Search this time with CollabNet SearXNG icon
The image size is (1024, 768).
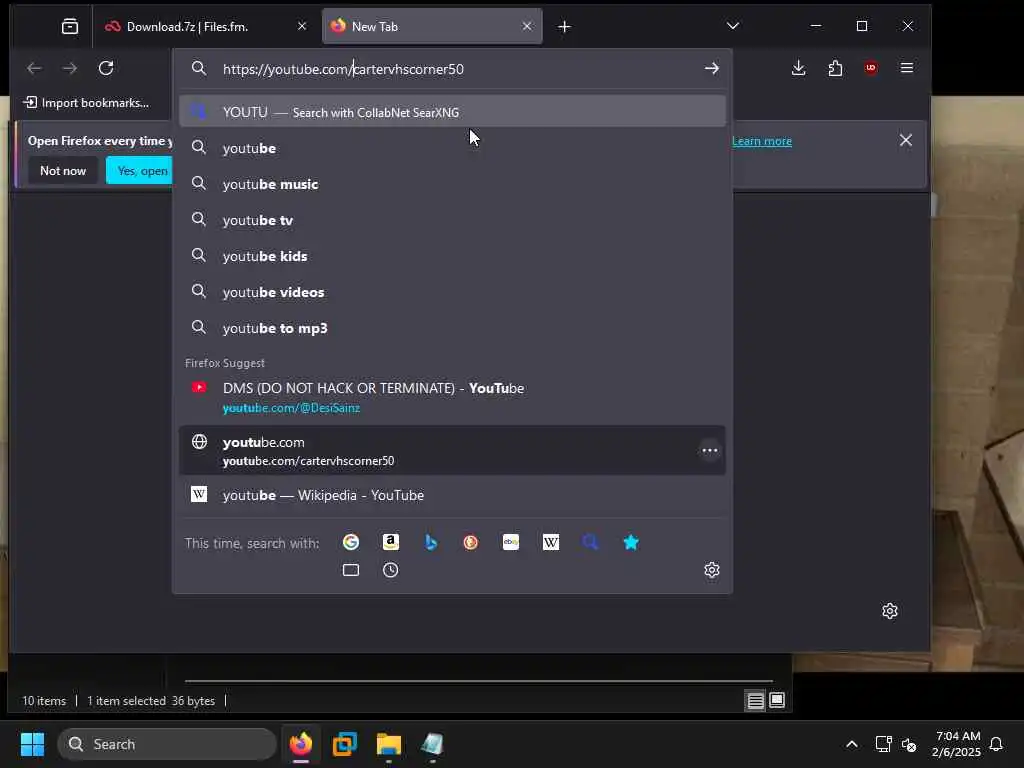coord(590,542)
